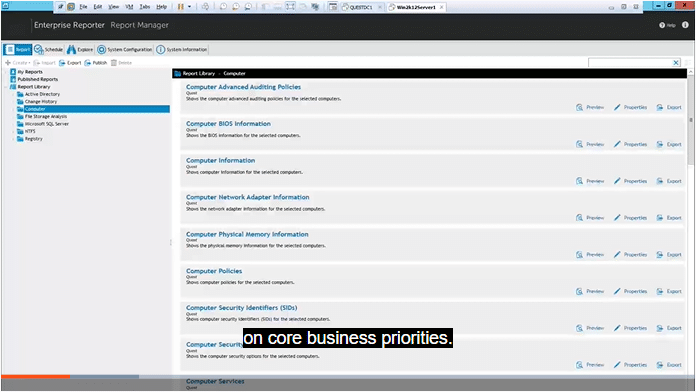Expand the NTFS tree node

13,131
